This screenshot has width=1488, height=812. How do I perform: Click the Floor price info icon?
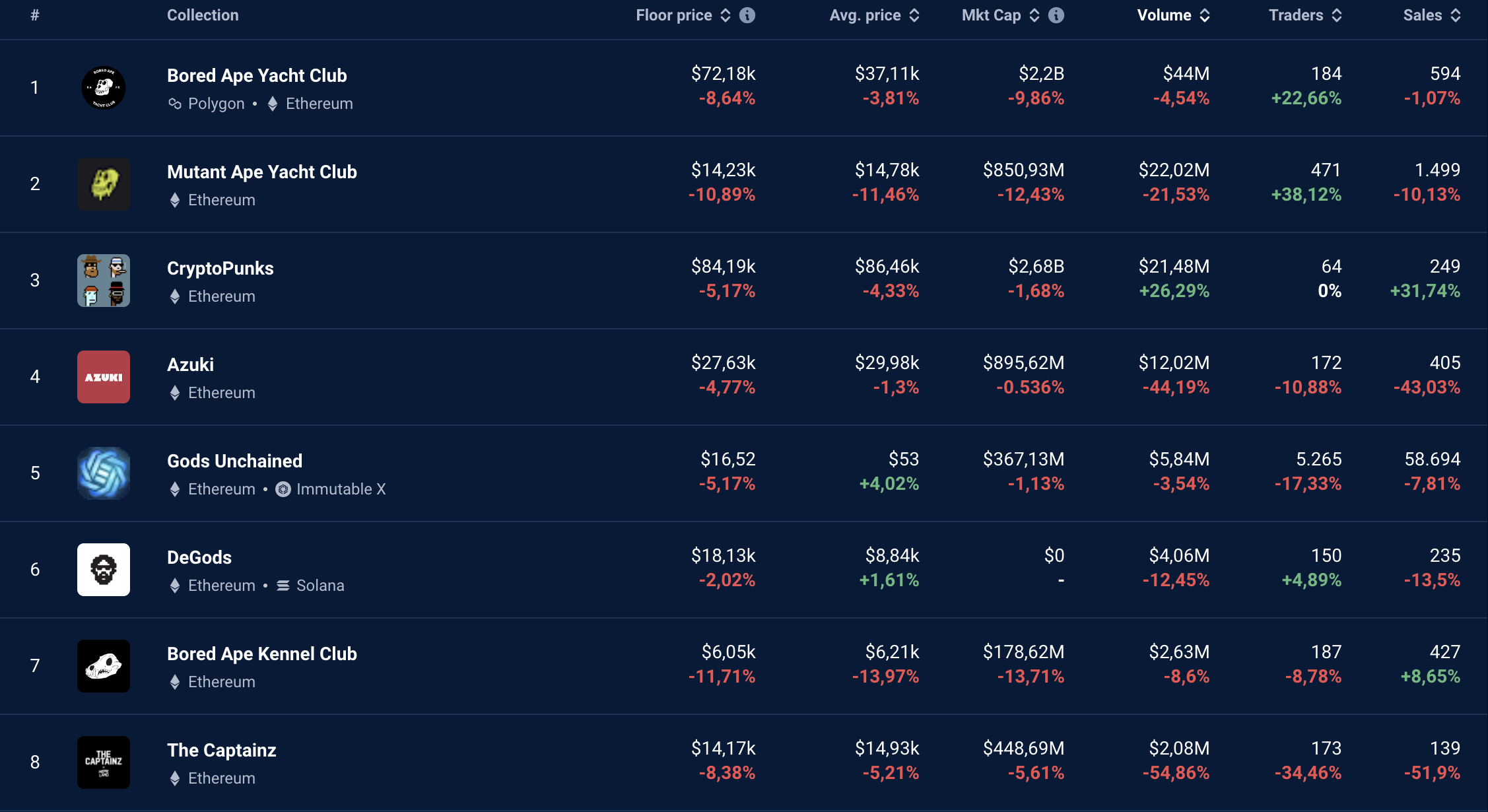pos(747,15)
